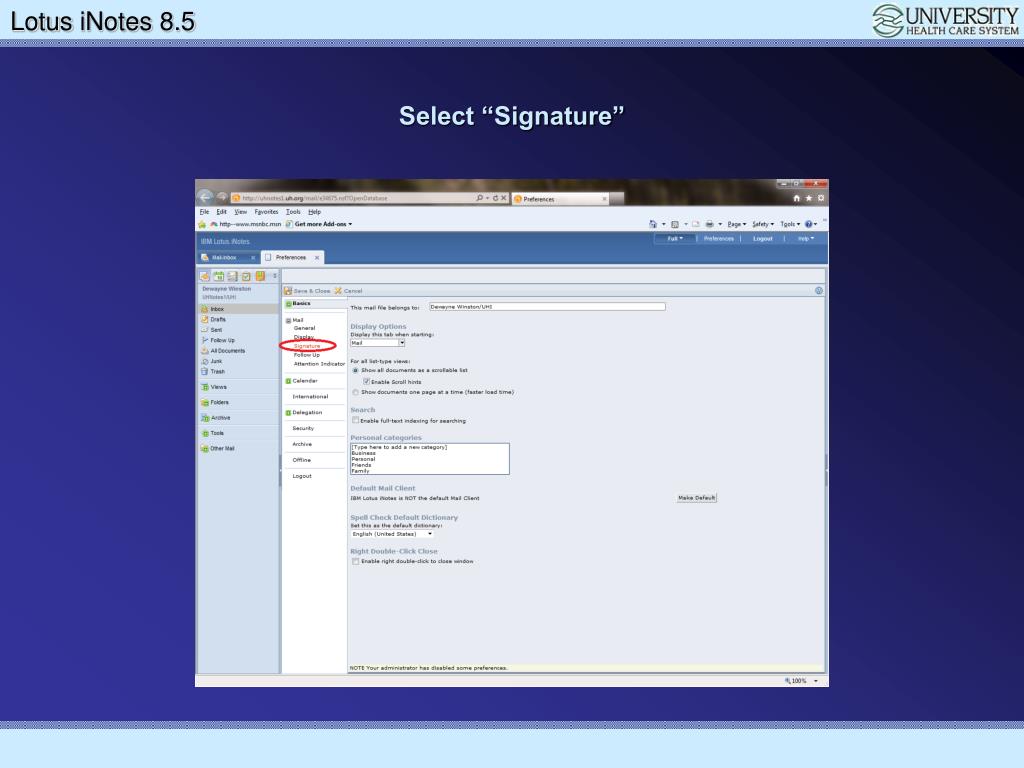Open the Contacts icon in the iNotes switcher
1024x768 pixels.
232,276
